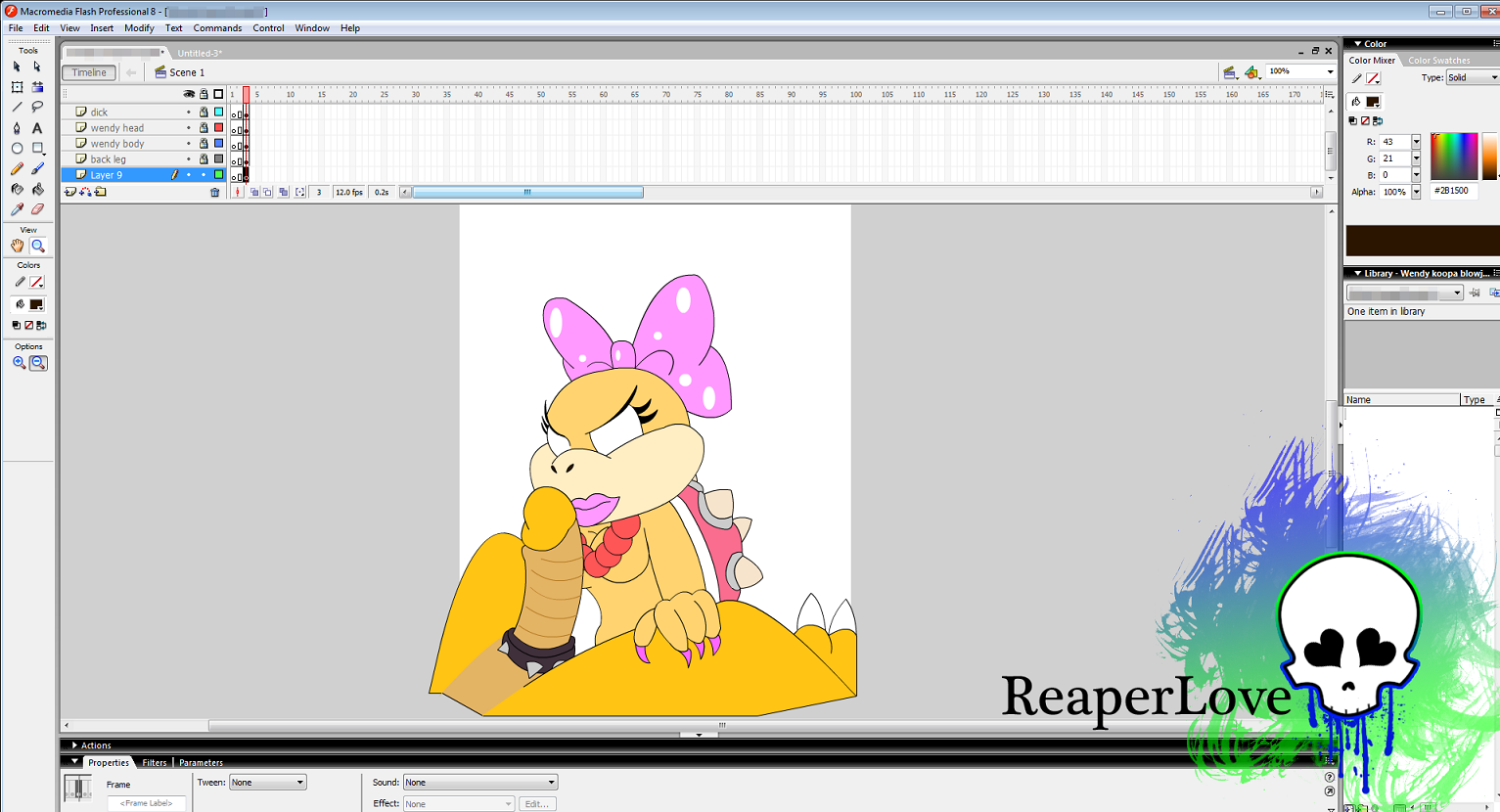Viewport: 1500px width, 812px height.
Task: Click the Edit Scene icon
Action: pyautogui.click(x=1230, y=72)
